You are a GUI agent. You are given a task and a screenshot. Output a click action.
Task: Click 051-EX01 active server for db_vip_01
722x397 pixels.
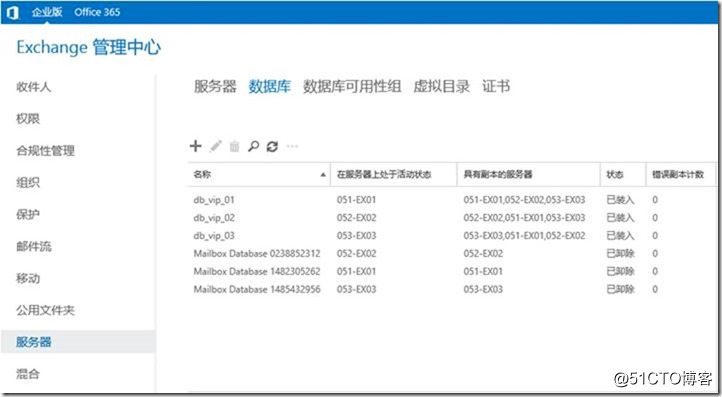tap(356, 200)
